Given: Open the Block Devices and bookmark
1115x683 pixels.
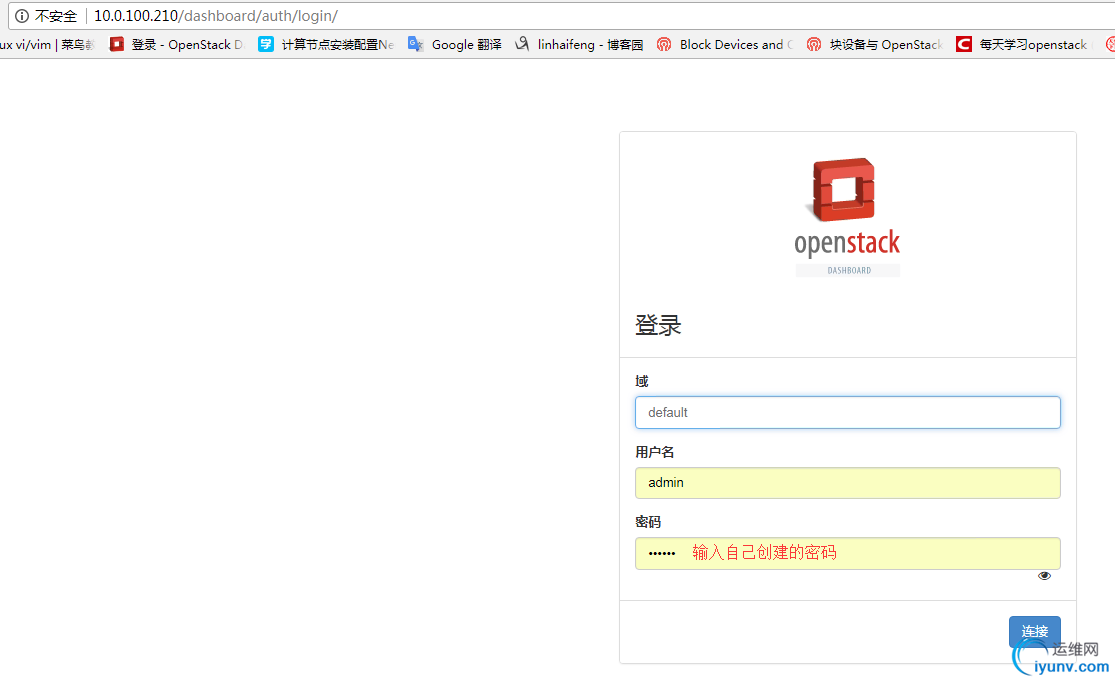Looking at the screenshot, I should point(736,45).
